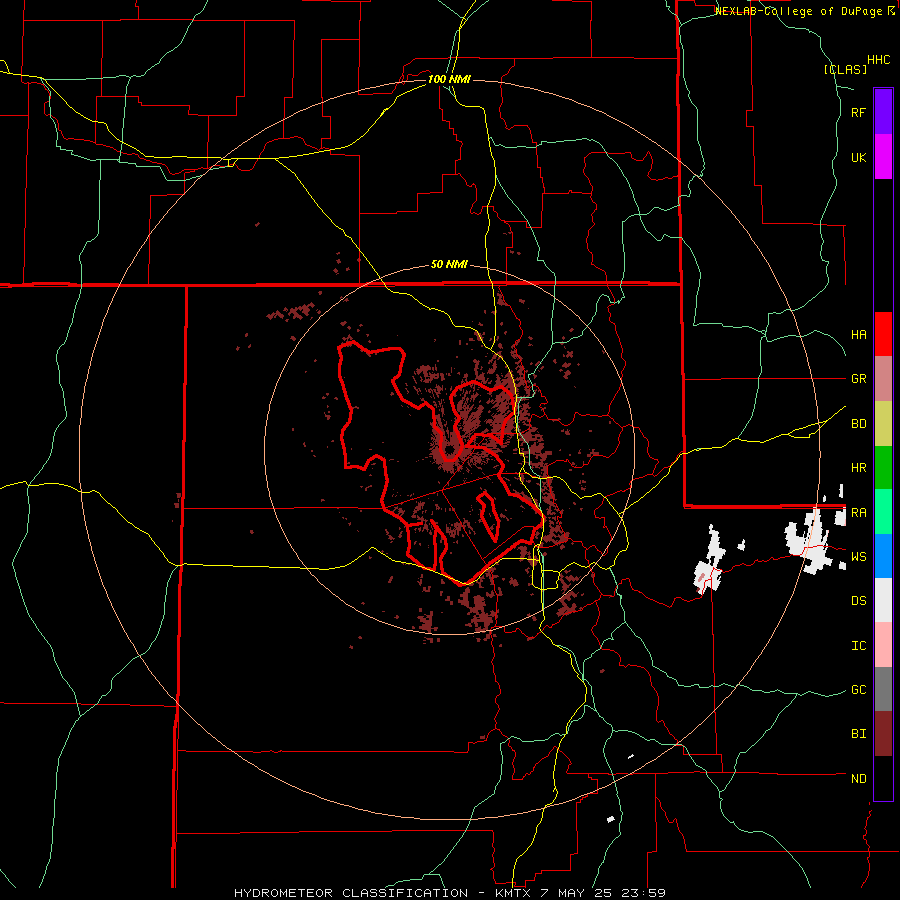This screenshot has width=900, height=900.
Task: Click the "100 NMI" range ring label
Action: pyautogui.click(x=449, y=79)
